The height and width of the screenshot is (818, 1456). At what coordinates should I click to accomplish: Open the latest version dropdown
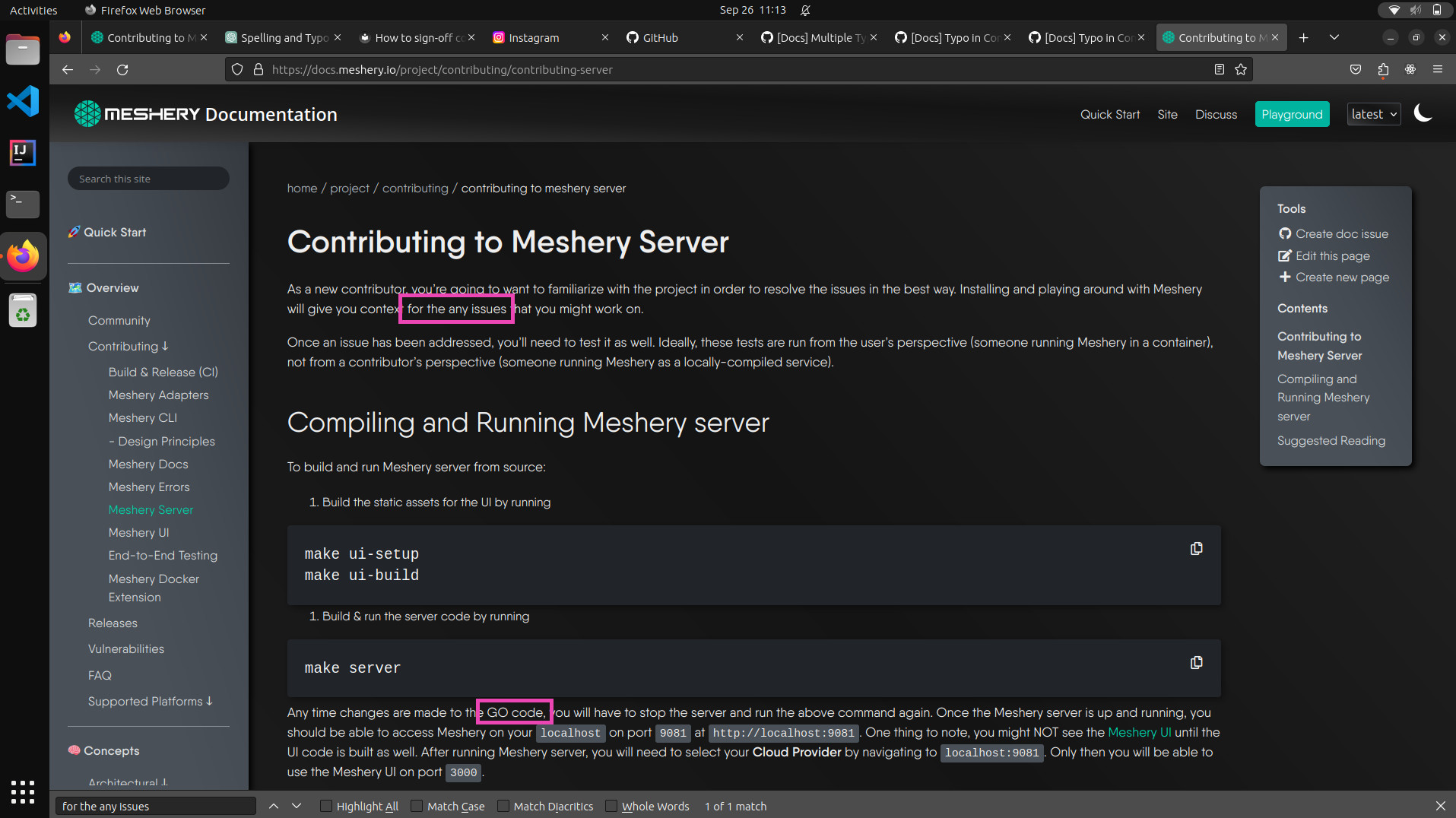coord(1373,113)
